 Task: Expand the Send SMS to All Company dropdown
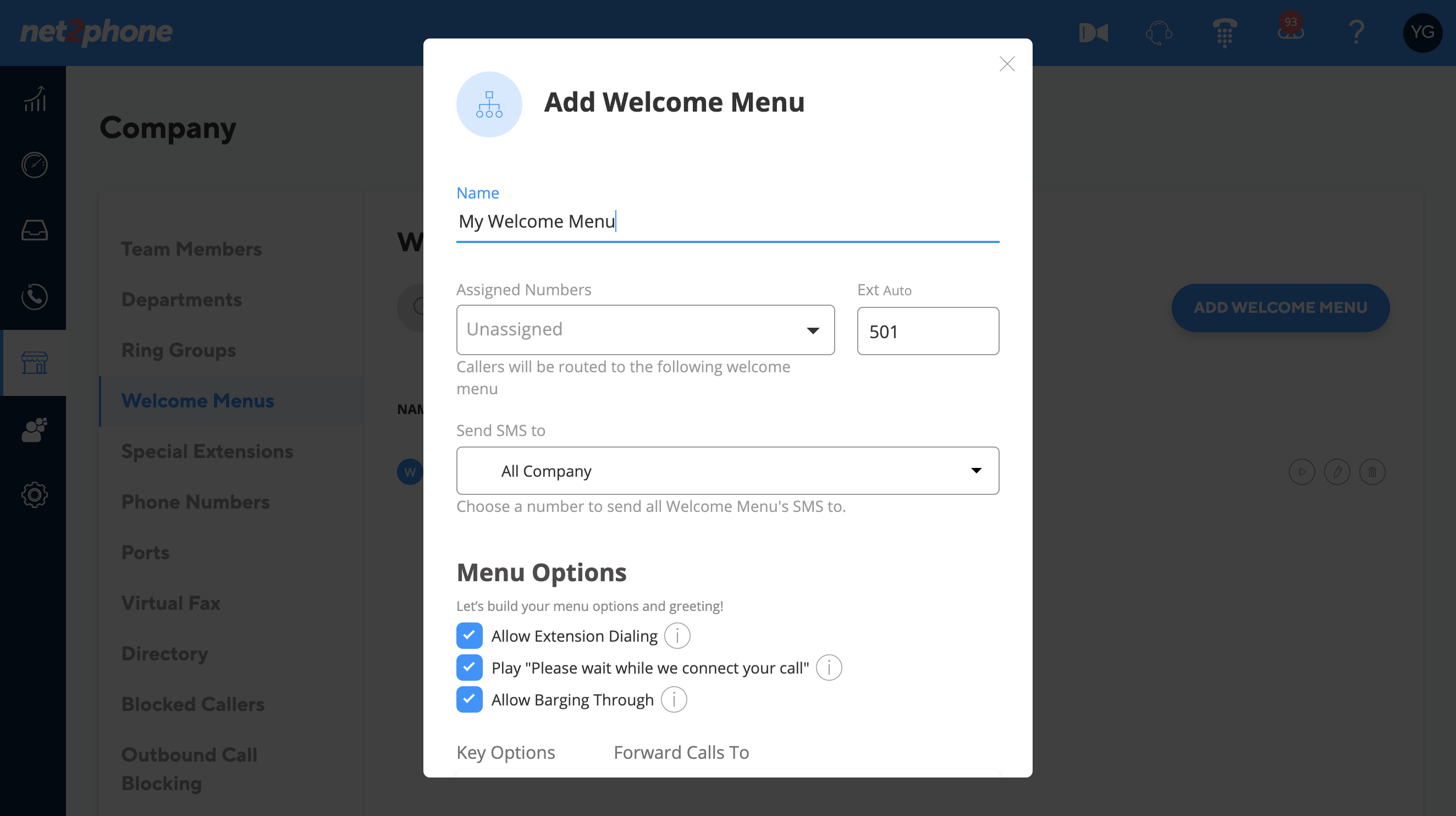pos(727,471)
